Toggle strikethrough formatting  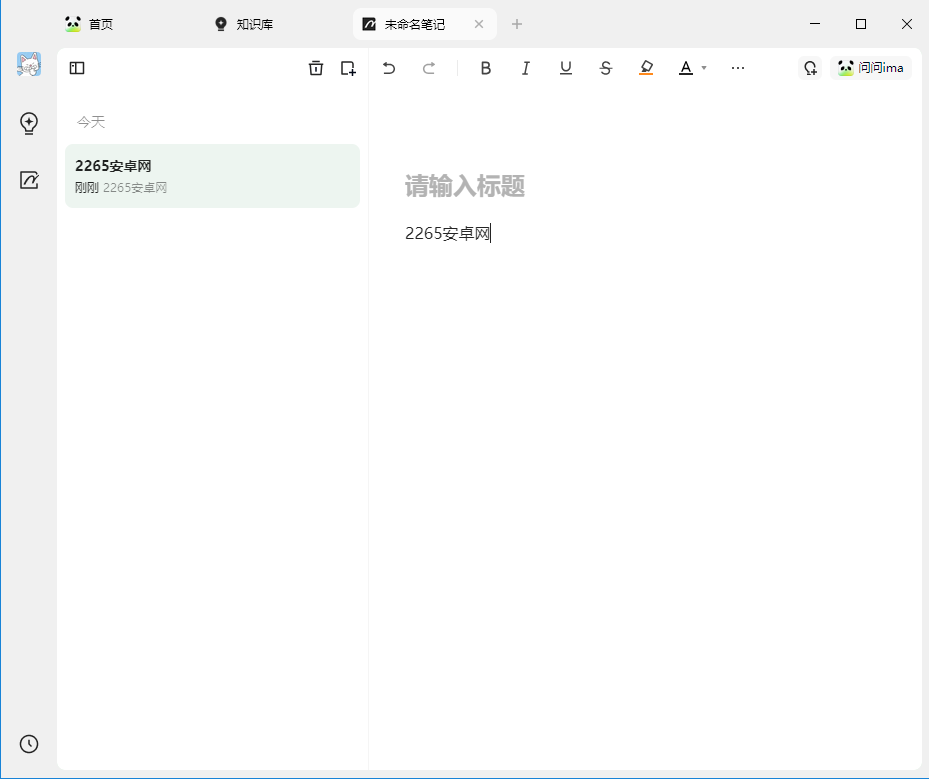coord(606,68)
